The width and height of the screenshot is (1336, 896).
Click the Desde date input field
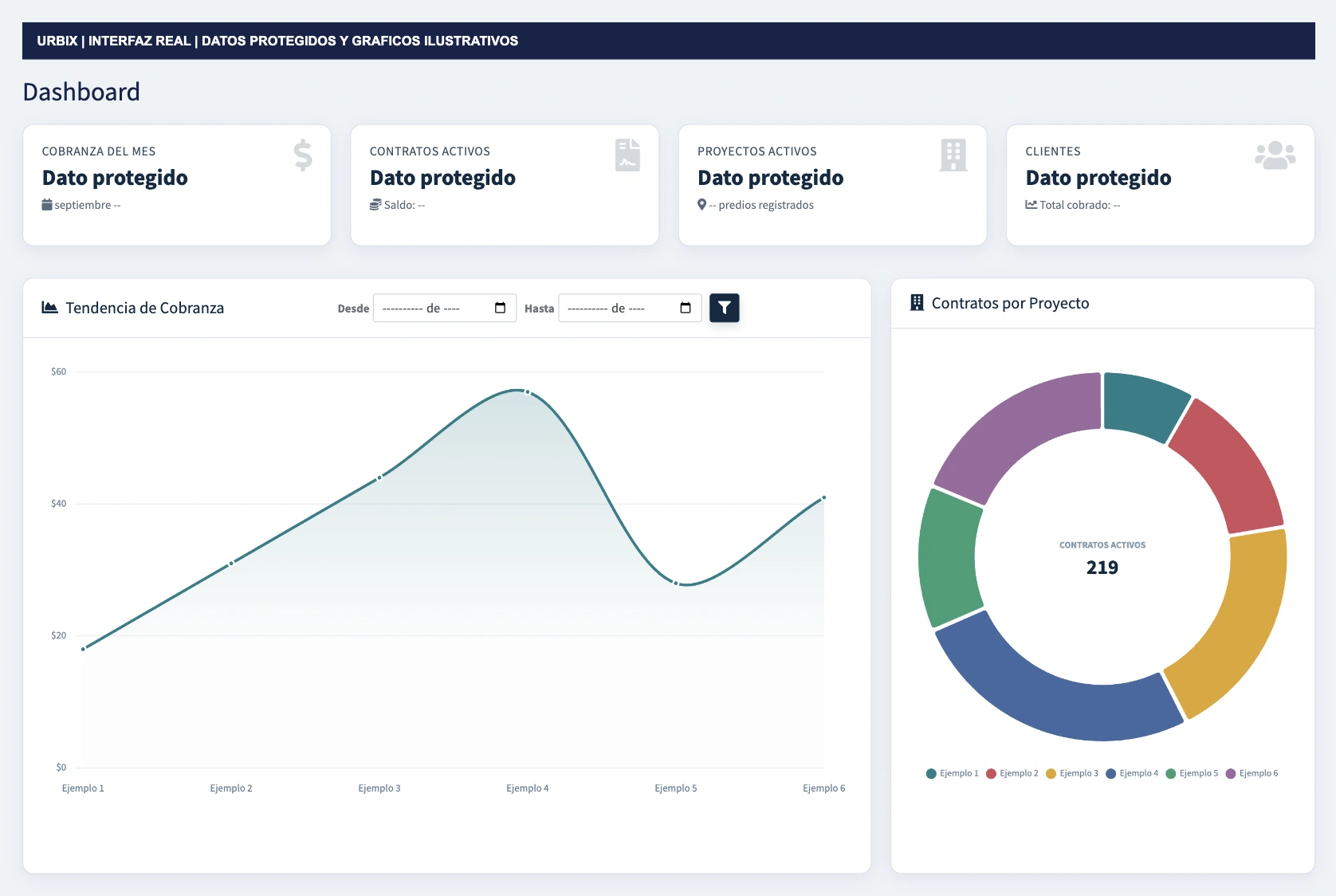point(445,308)
